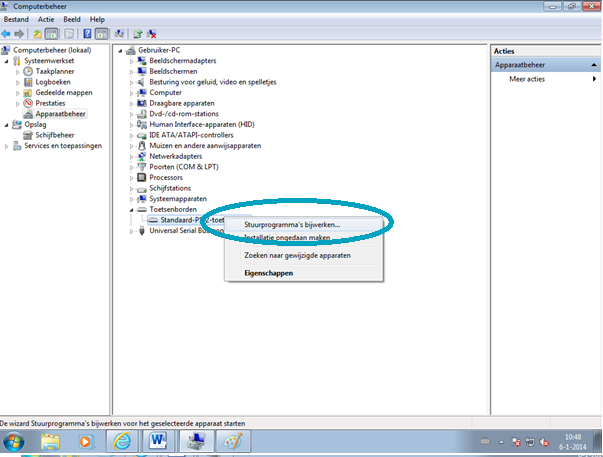Open the Help menu
This screenshot has width=603, height=457.
pyautogui.click(x=97, y=20)
